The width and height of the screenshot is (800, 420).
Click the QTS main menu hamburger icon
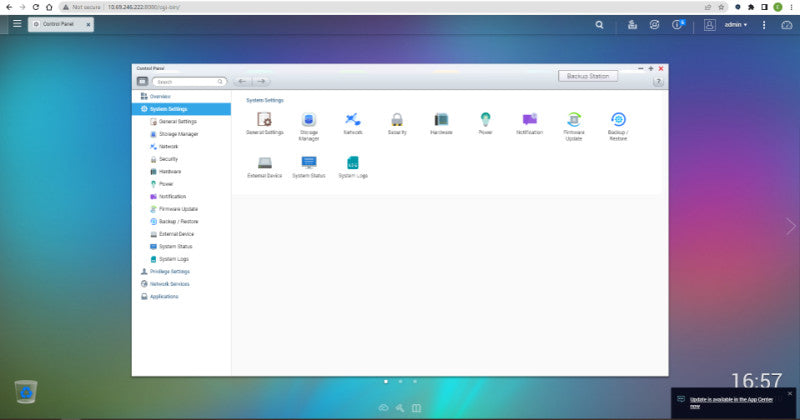pos(17,23)
